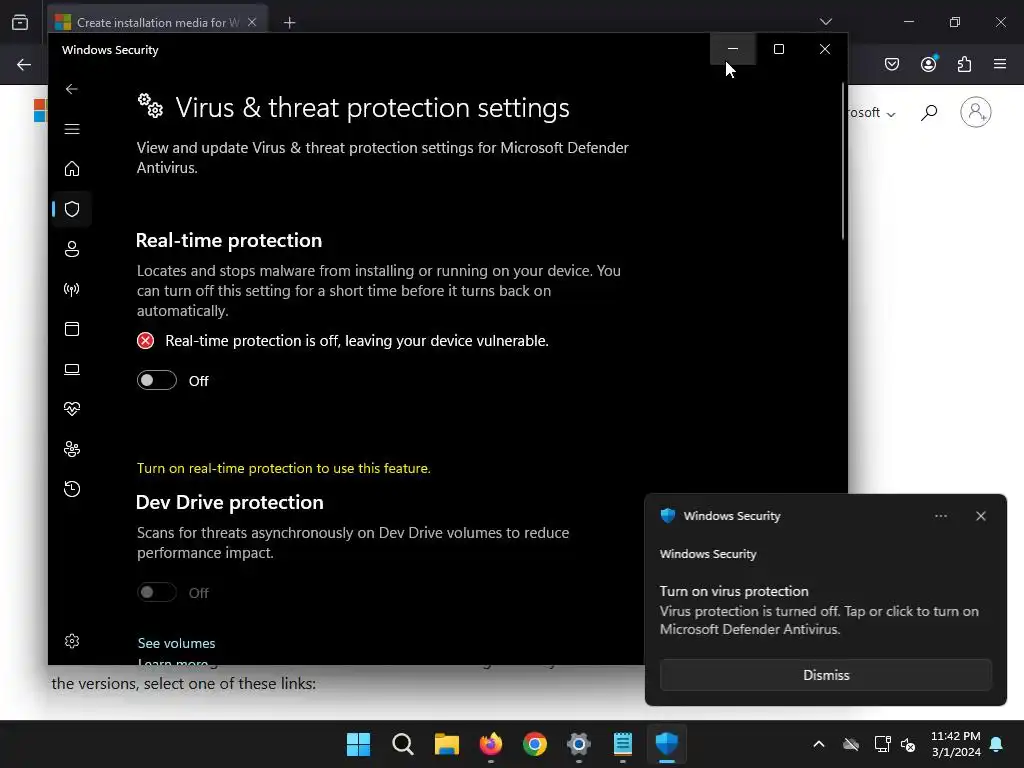Turn on the Real-time protection toggle
Screen dimensions: 1024x768
pyautogui.click(x=157, y=381)
